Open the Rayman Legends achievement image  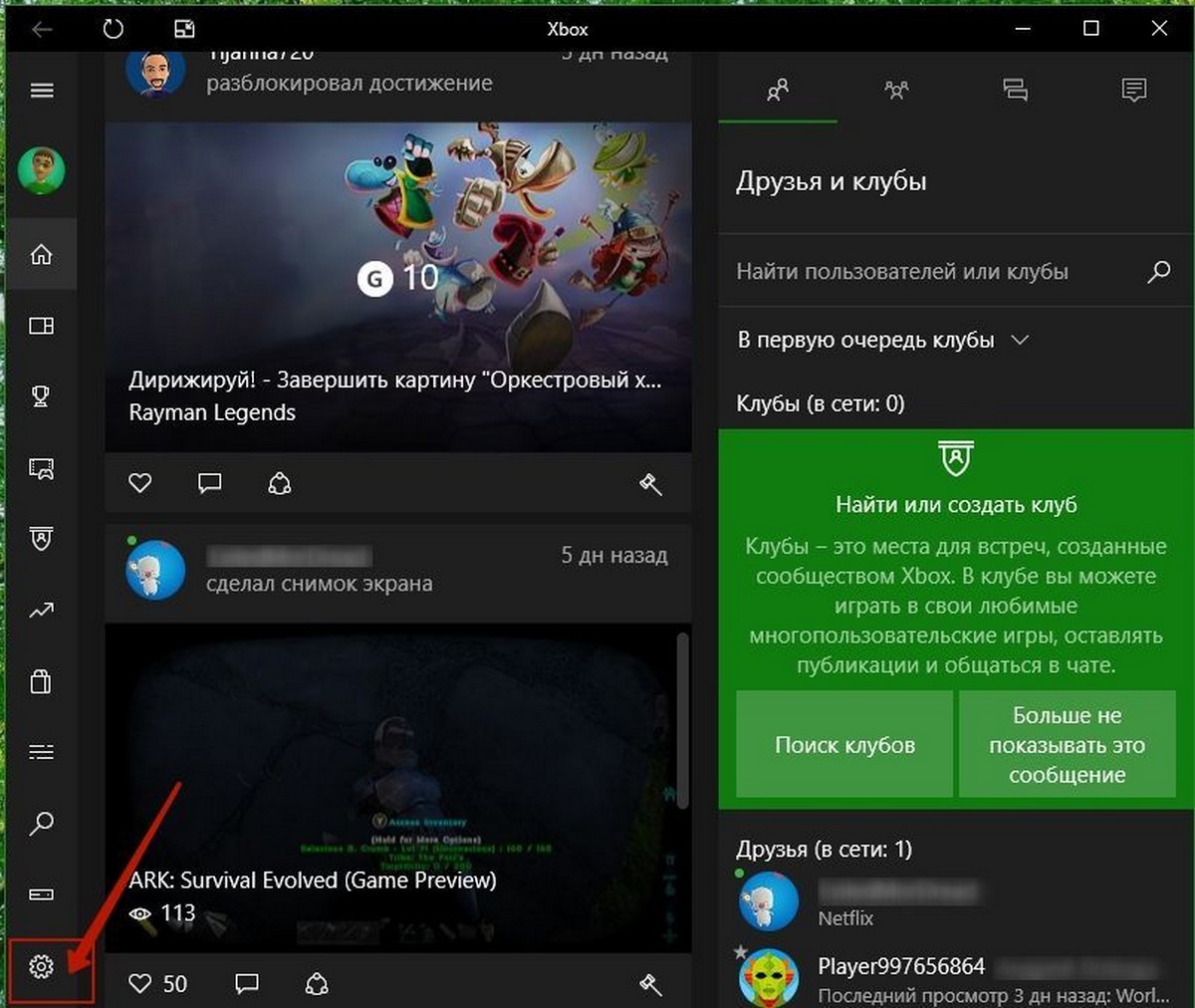click(x=398, y=287)
